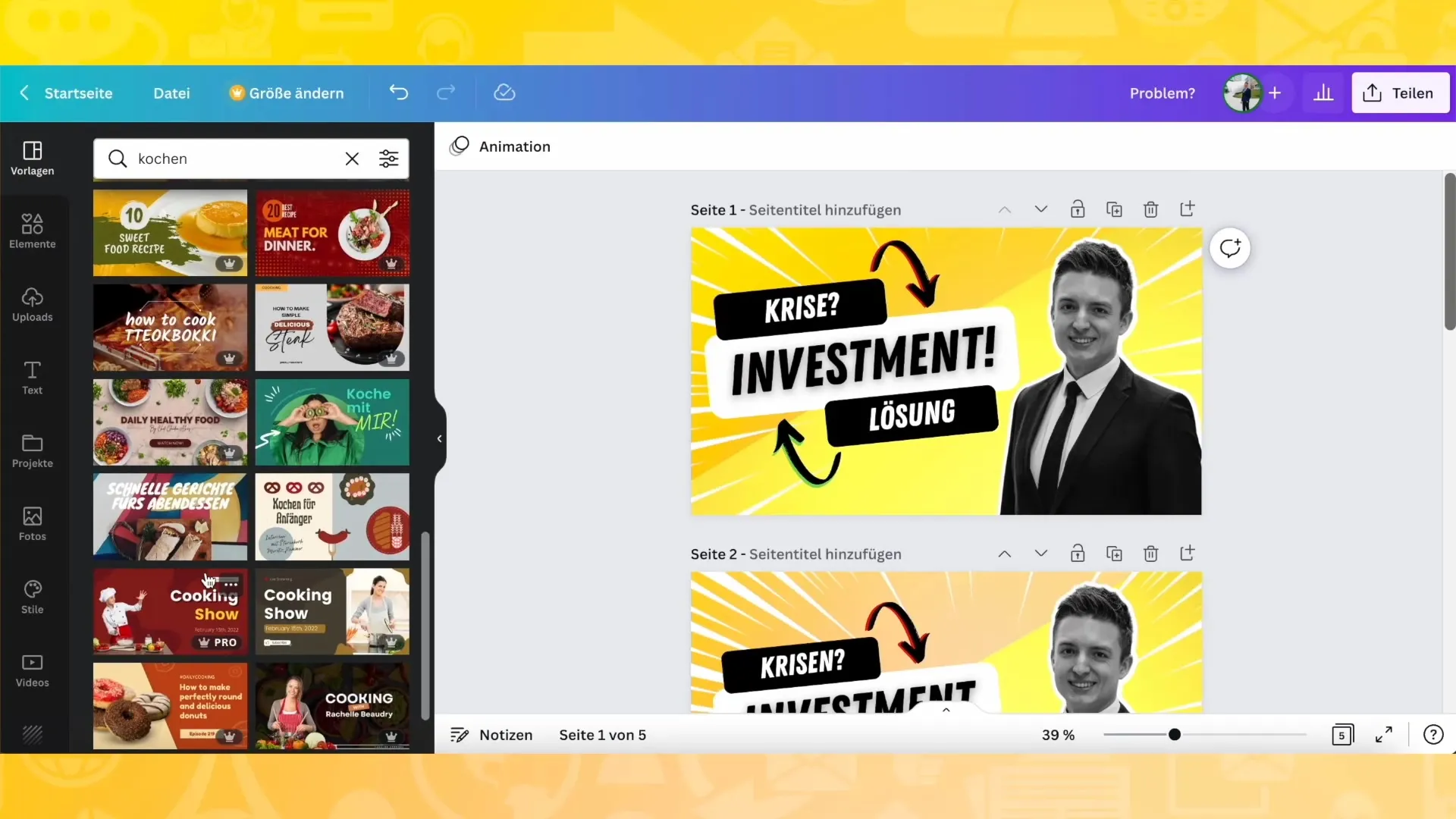Click the Animation toggle icon
This screenshot has height=819, width=1456.
point(460,146)
